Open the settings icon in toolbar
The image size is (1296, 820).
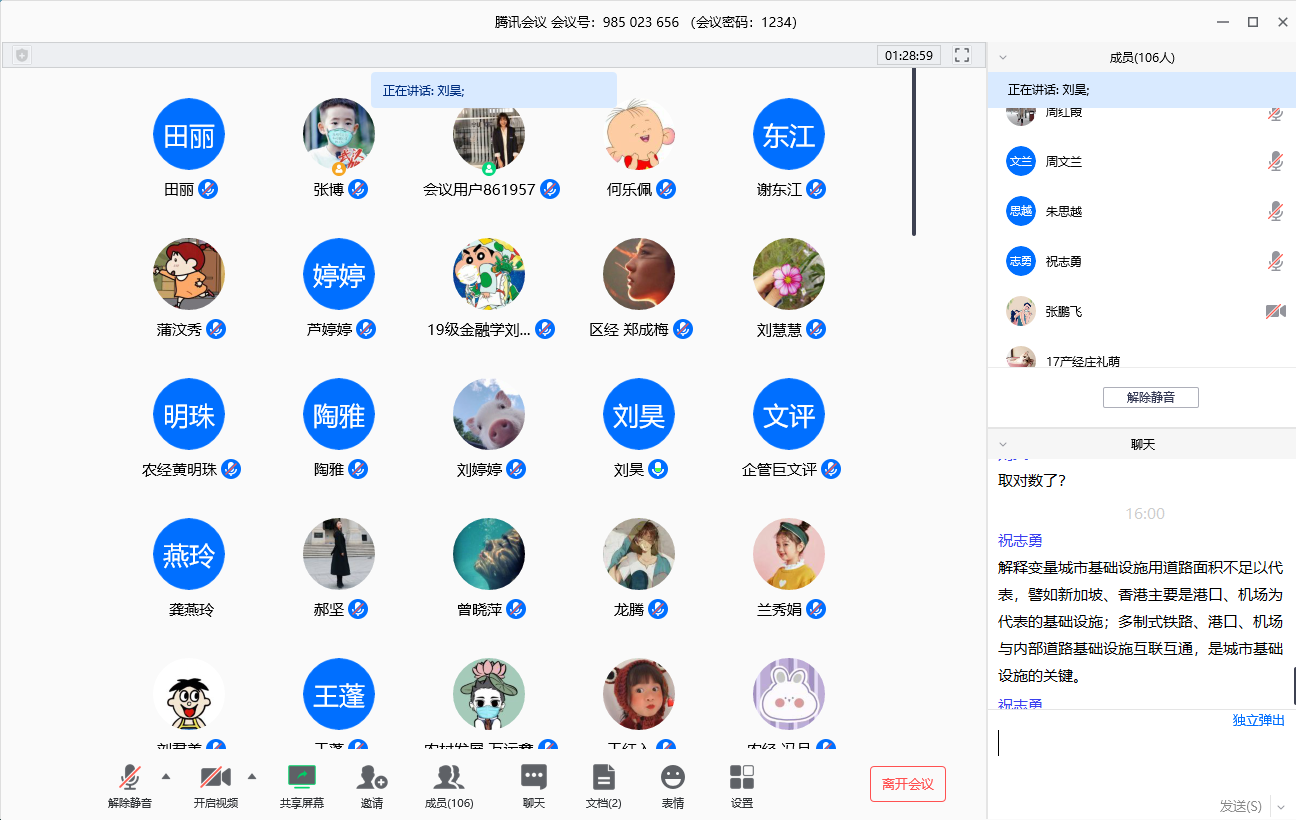point(742,777)
